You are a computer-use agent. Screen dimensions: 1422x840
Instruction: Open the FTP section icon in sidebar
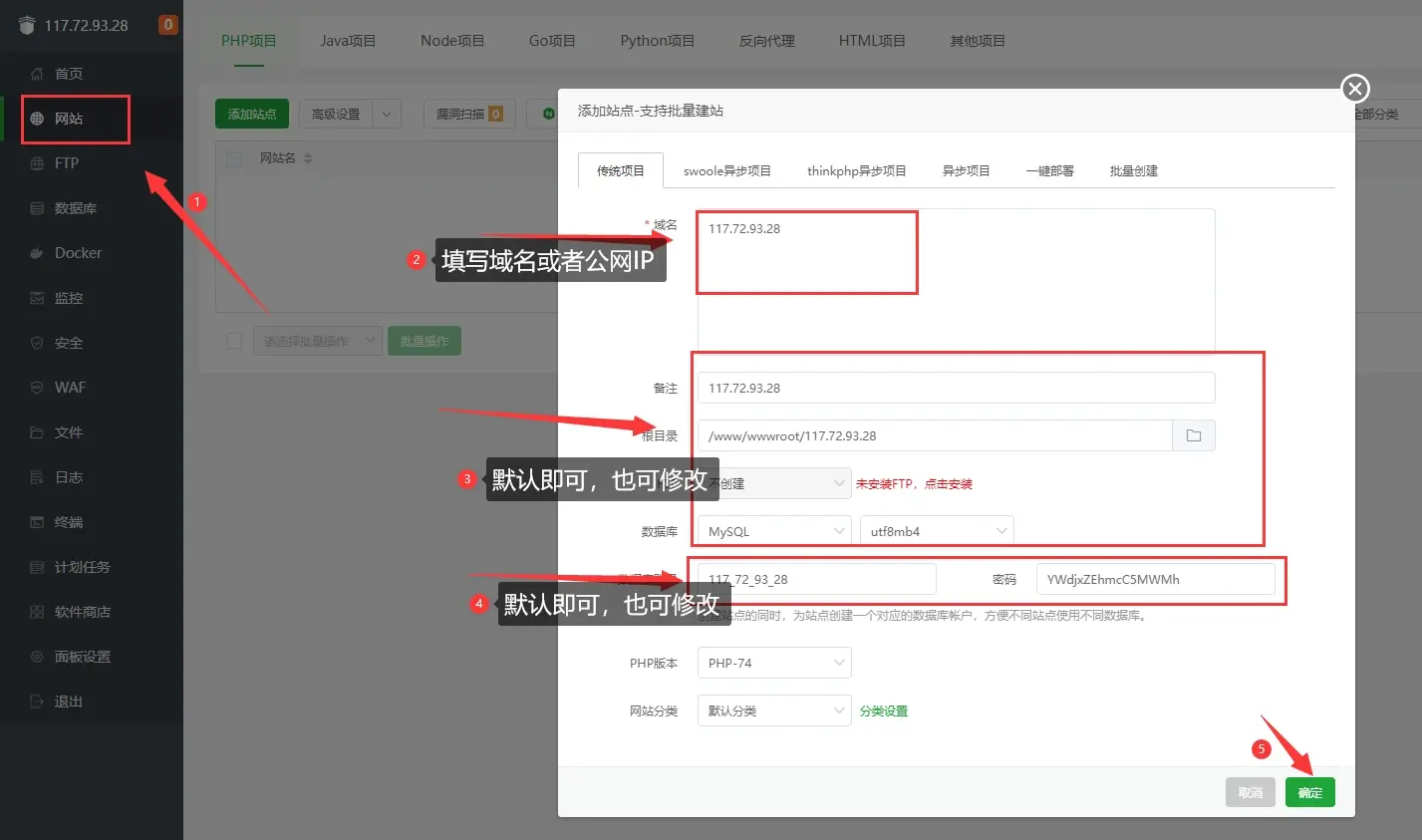coord(38,163)
